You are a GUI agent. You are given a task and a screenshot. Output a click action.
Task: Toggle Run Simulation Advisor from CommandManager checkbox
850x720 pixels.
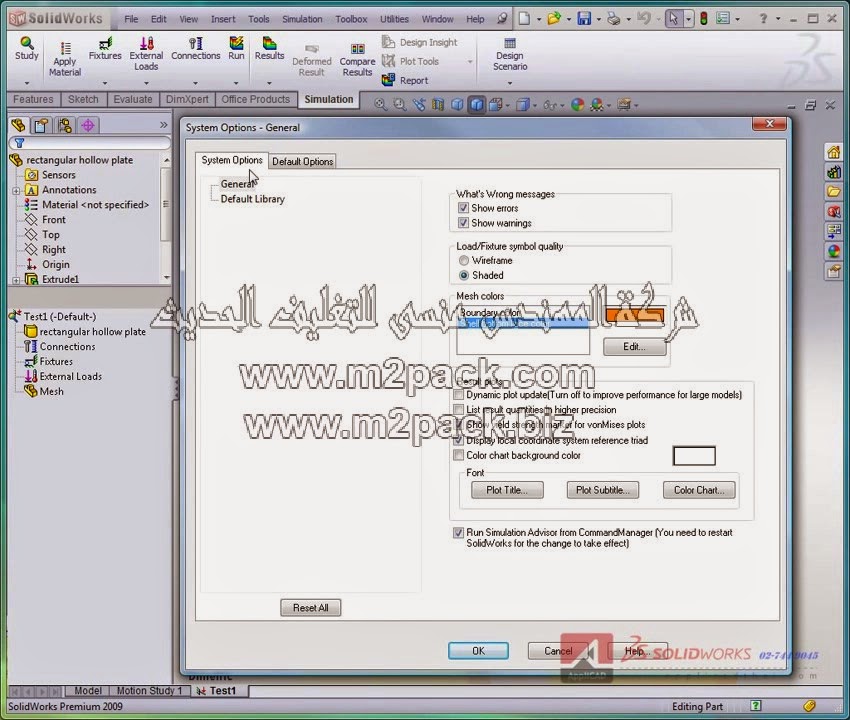click(x=459, y=532)
